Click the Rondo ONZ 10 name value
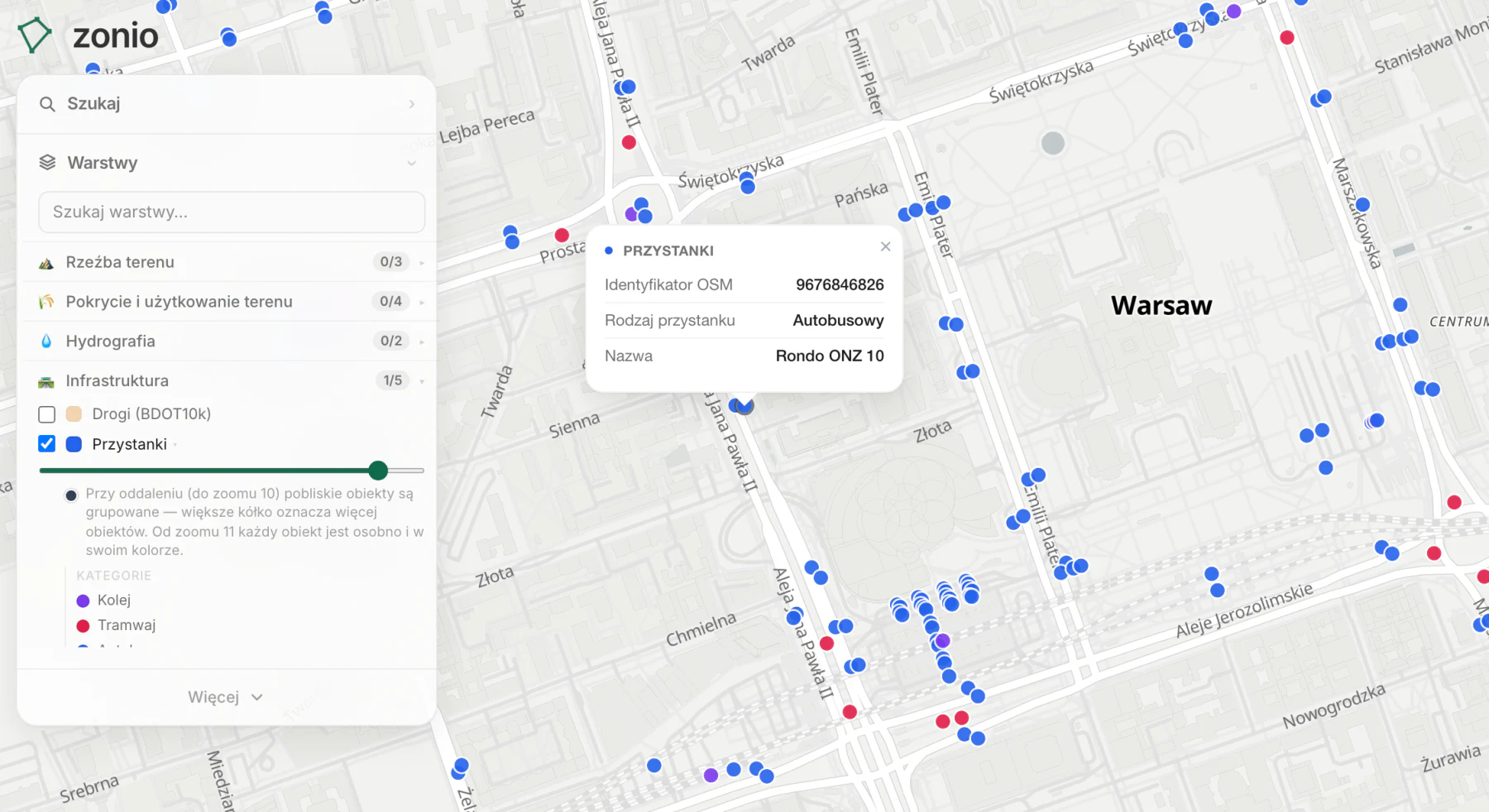Viewport: 1489px width, 812px height. pyautogui.click(x=830, y=356)
